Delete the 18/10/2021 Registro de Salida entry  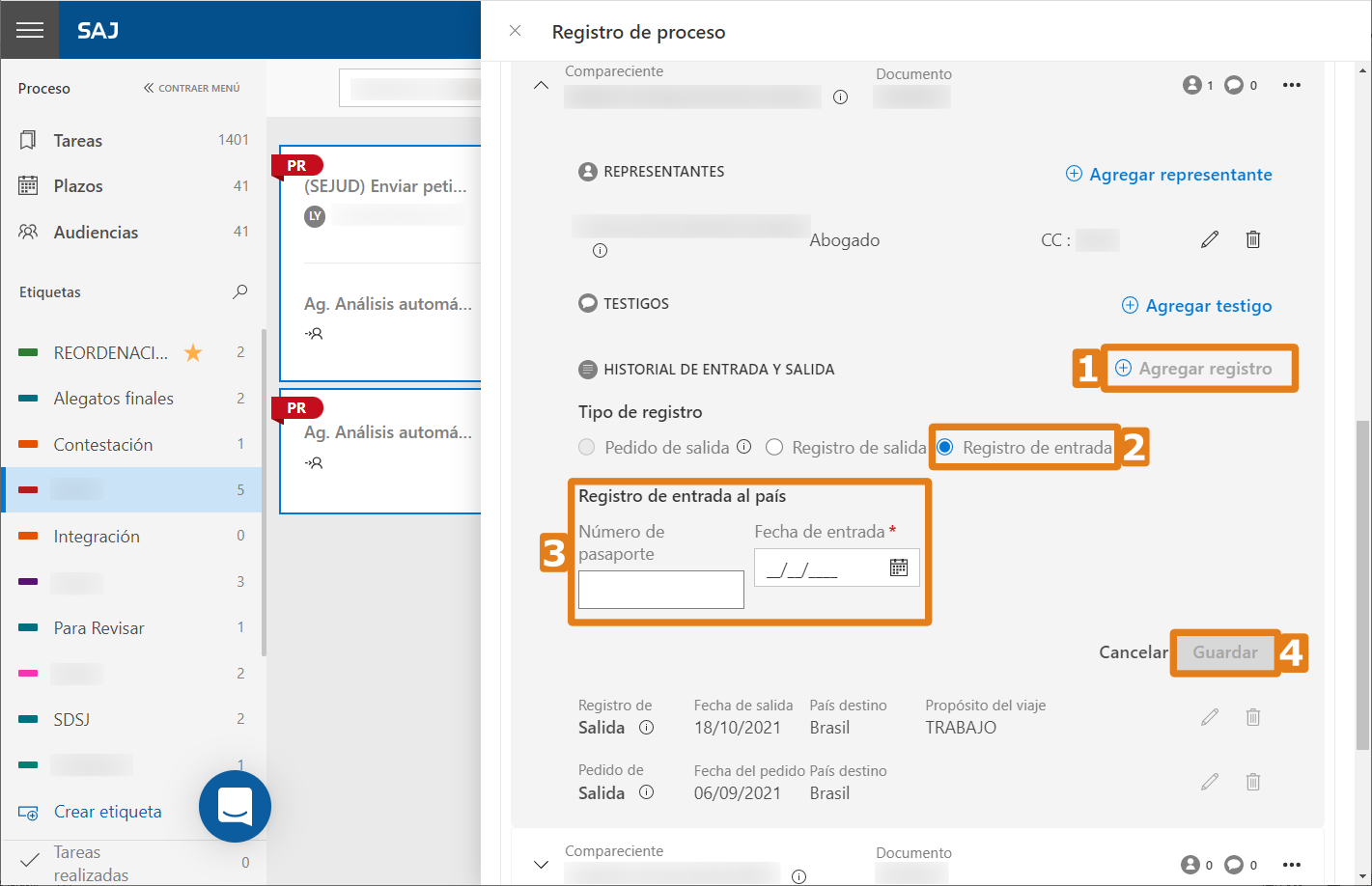tap(1253, 717)
